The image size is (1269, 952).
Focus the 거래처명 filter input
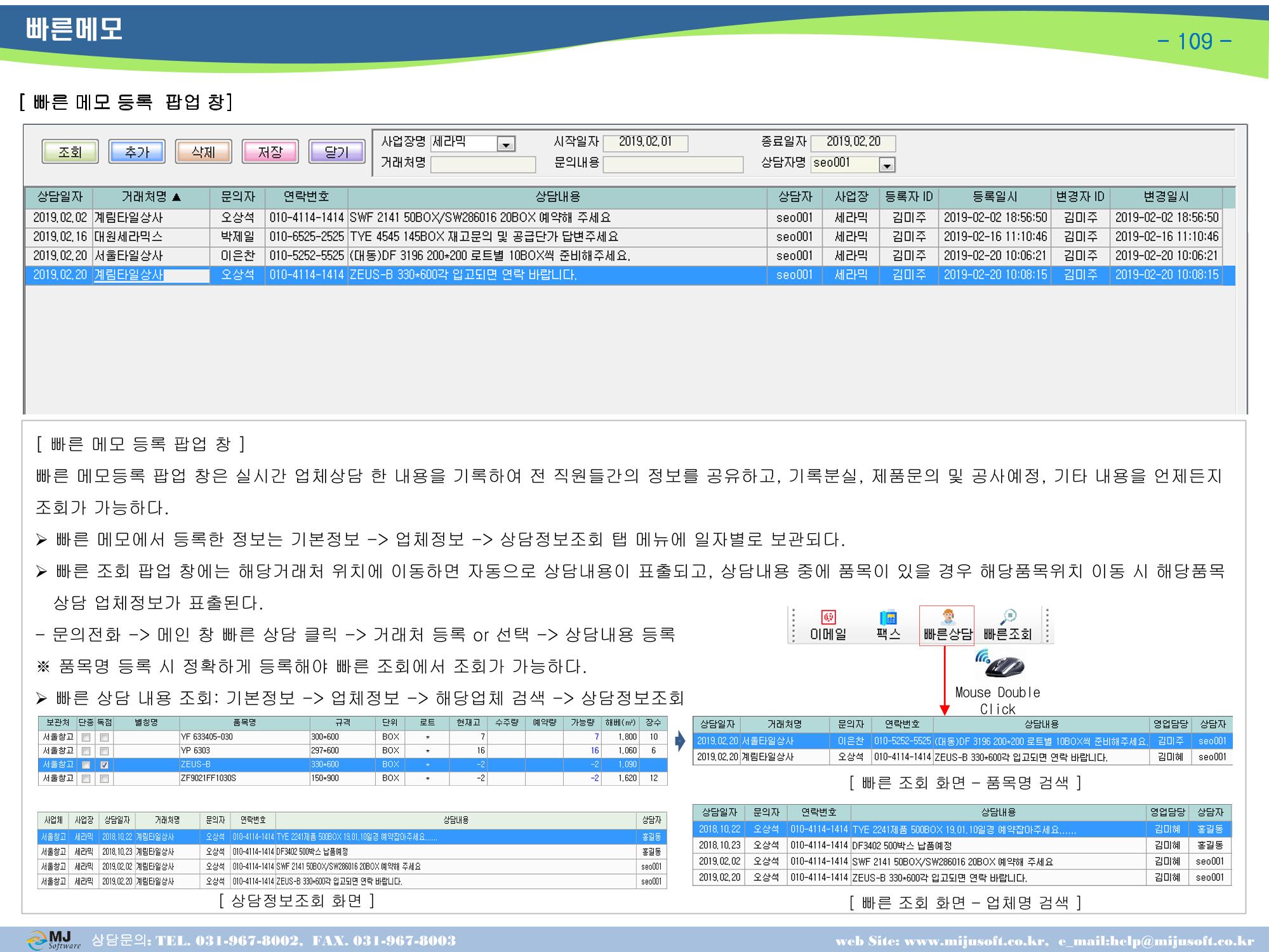pyautogui.click(x=483, y=164)
